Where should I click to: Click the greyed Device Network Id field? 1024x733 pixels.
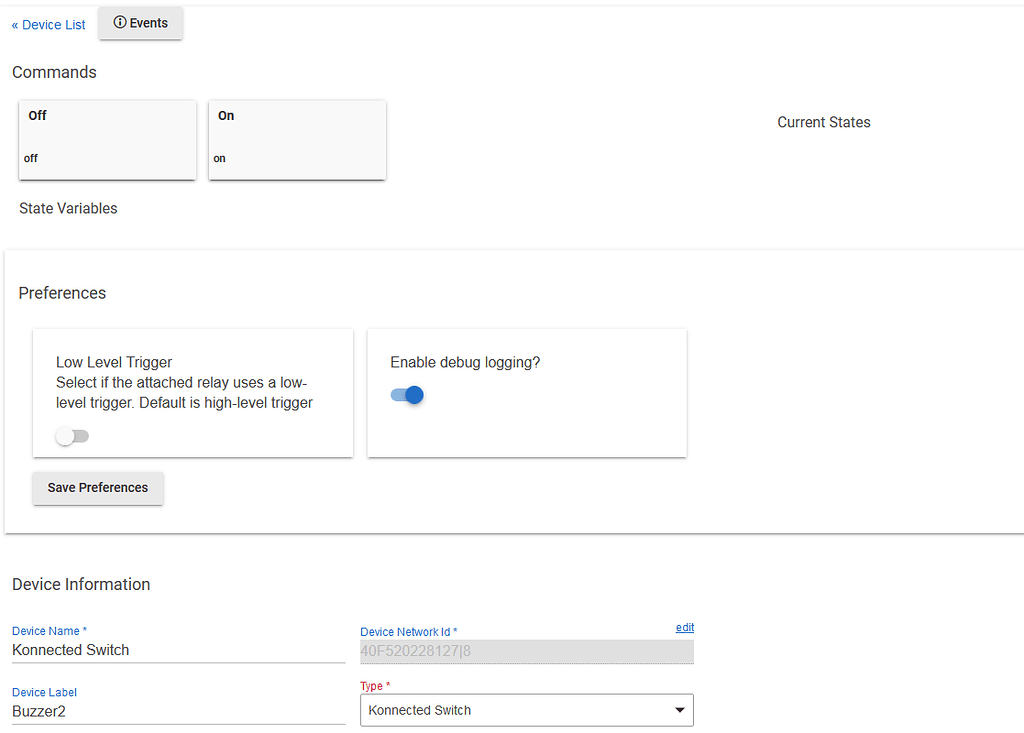[526, 652]
